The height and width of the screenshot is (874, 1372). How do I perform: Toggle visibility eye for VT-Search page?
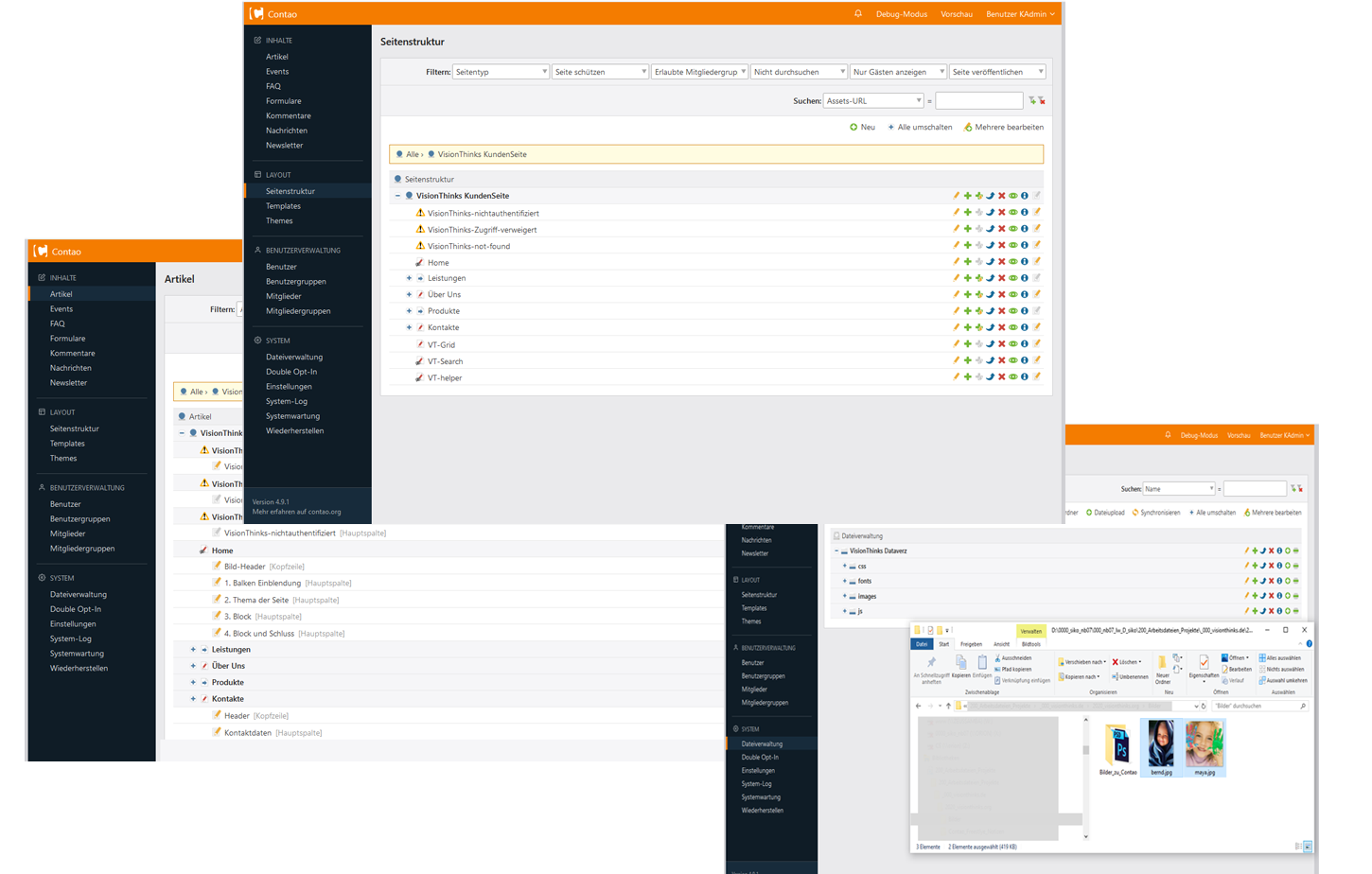(x=1012, y=360)
